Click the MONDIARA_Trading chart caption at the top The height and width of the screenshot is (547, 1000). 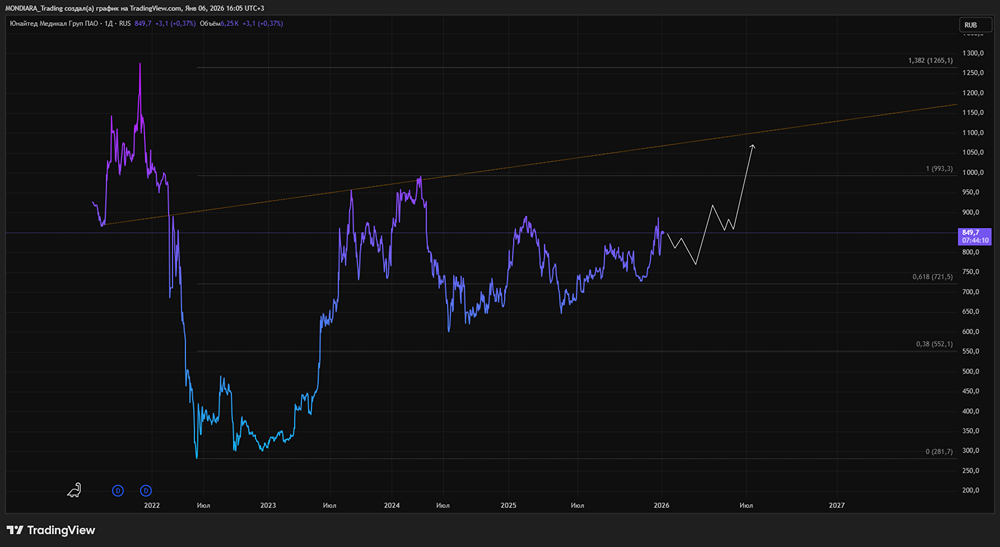[135, 8]
